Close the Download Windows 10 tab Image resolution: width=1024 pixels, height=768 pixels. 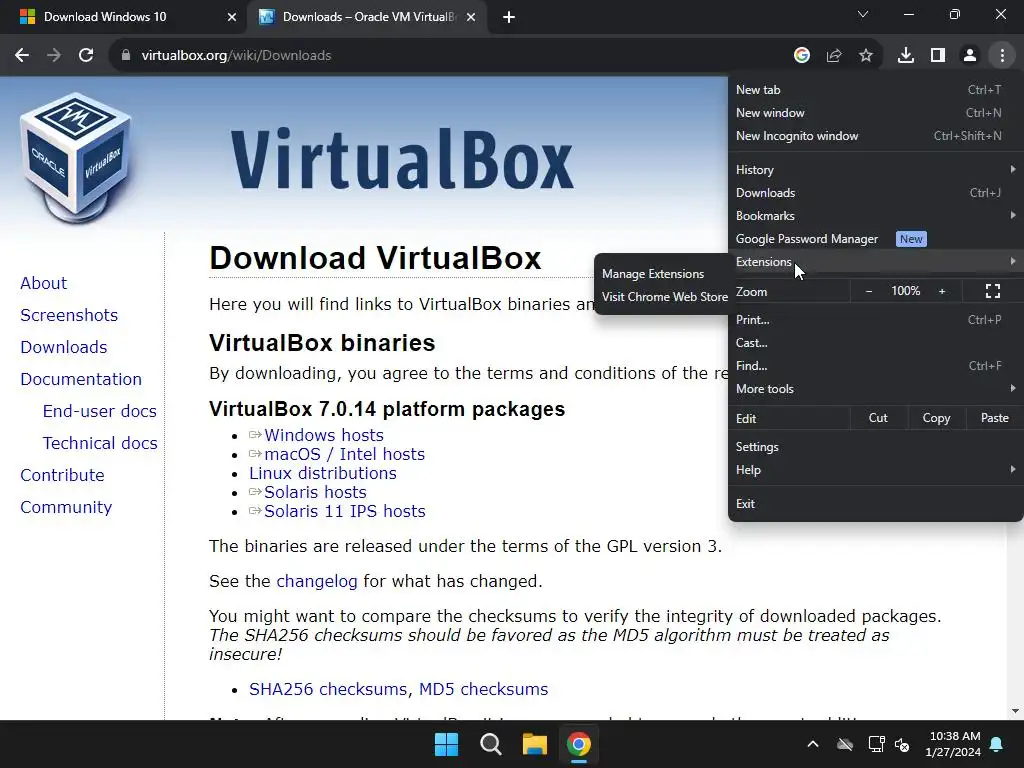(x=231, y=17)
